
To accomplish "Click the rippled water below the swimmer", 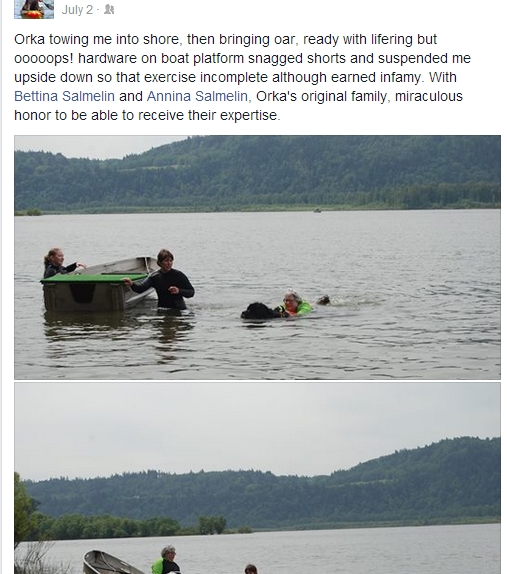I will (x=293, y=348).
